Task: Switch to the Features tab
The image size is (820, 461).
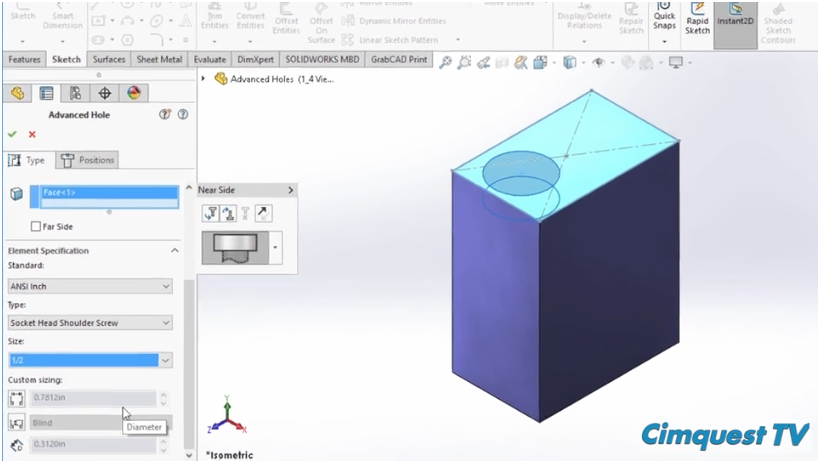Action: (24, 60)
